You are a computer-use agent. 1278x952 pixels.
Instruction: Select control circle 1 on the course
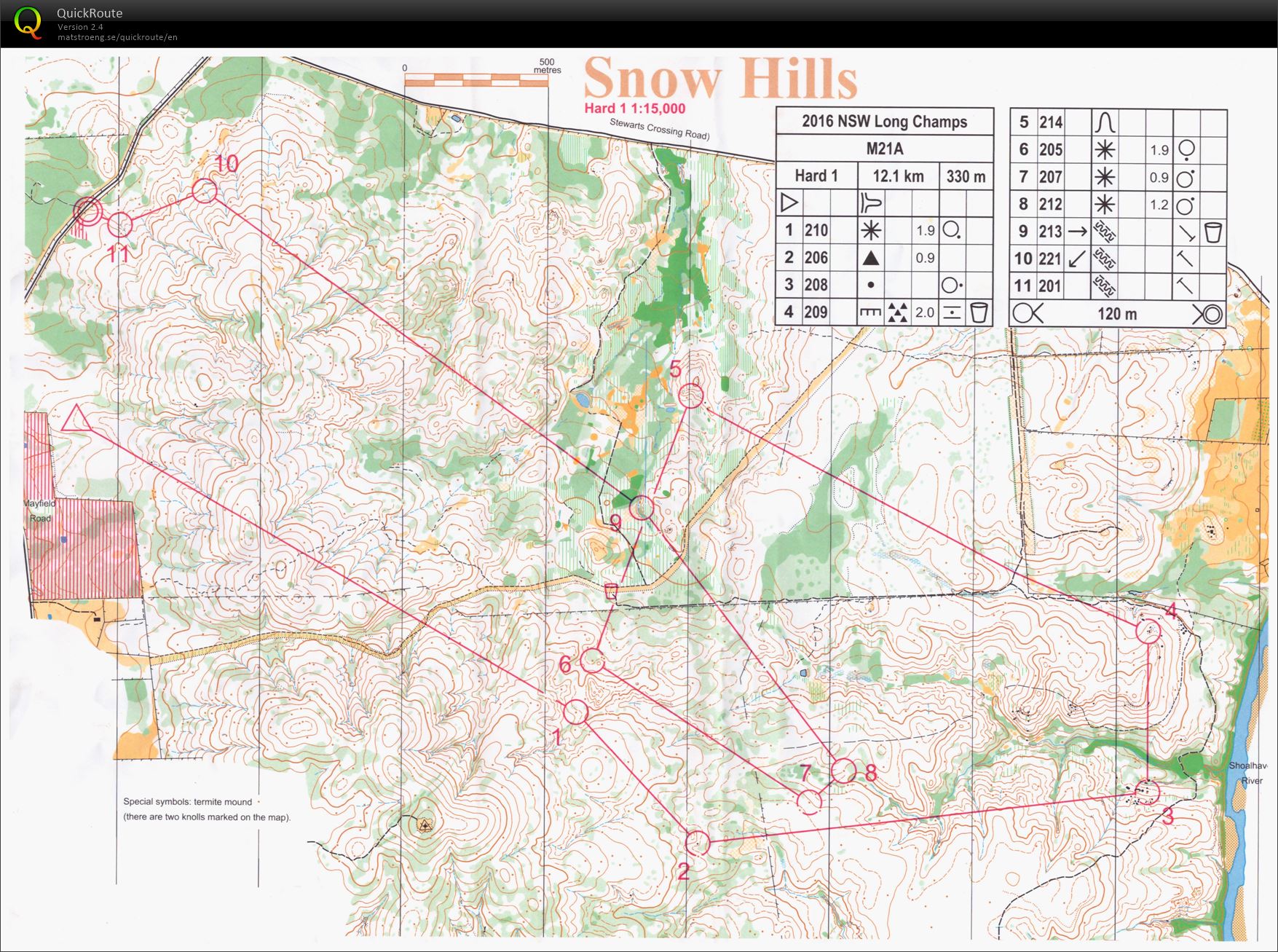pos(575,712)
